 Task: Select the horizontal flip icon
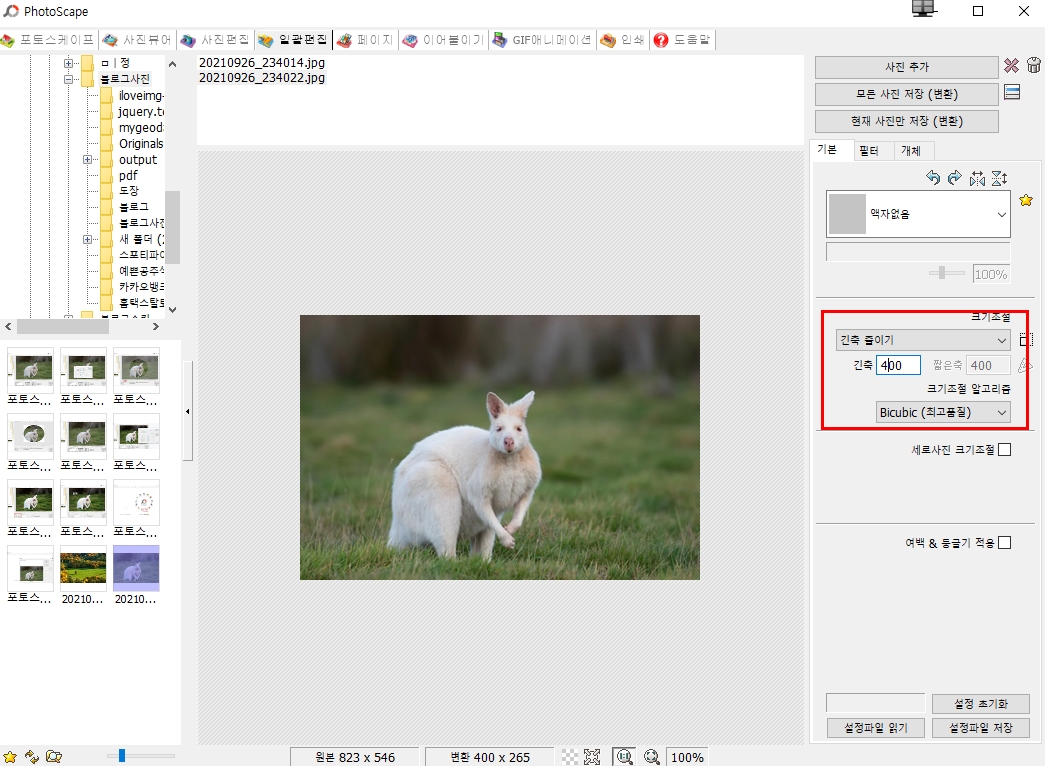(x=977, y=178)
